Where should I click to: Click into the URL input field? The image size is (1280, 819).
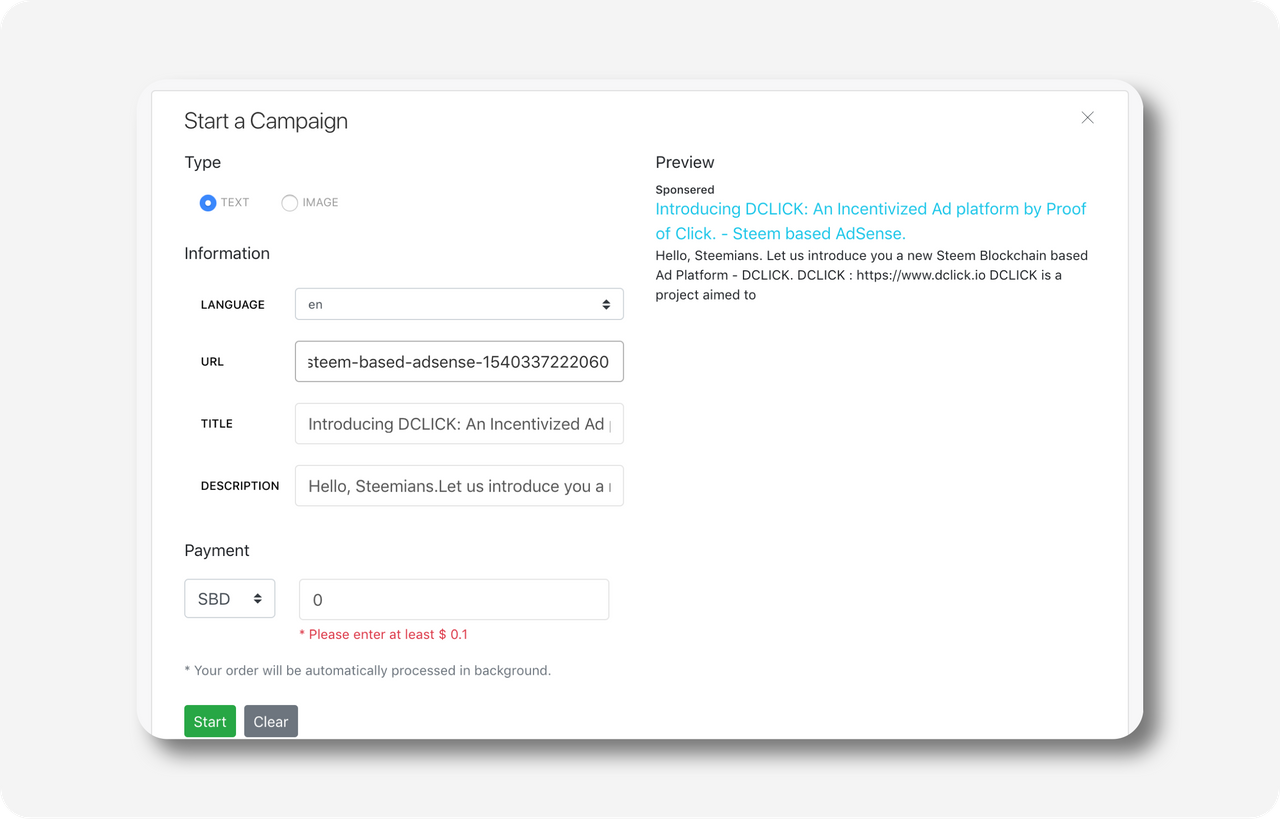(459, 362)
